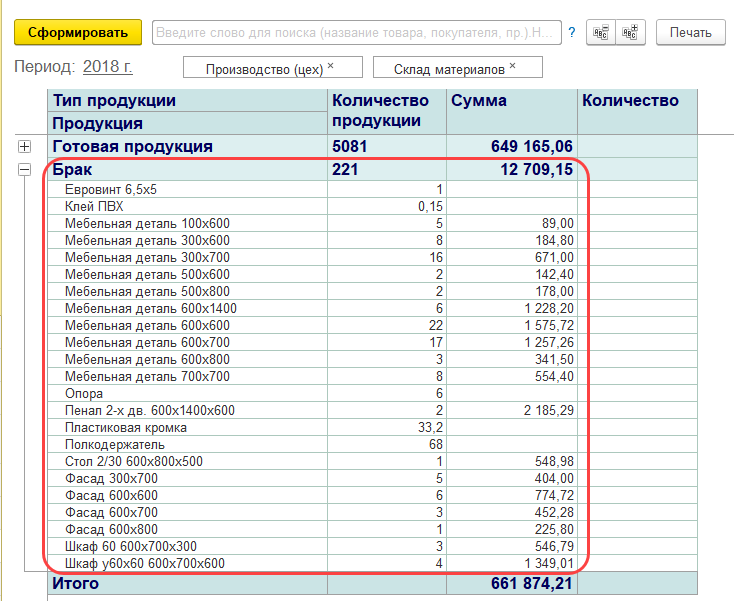This screenshot has width=734, height=601.
Task: Open the question mark search help
Action: pos(572,32)
